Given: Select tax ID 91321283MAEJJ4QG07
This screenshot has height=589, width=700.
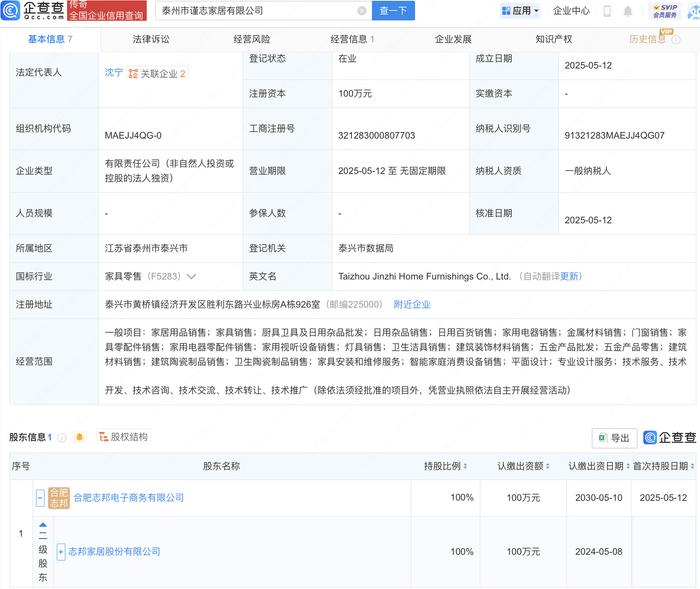Looking at the screenshot, I should (x=614, y=135).
